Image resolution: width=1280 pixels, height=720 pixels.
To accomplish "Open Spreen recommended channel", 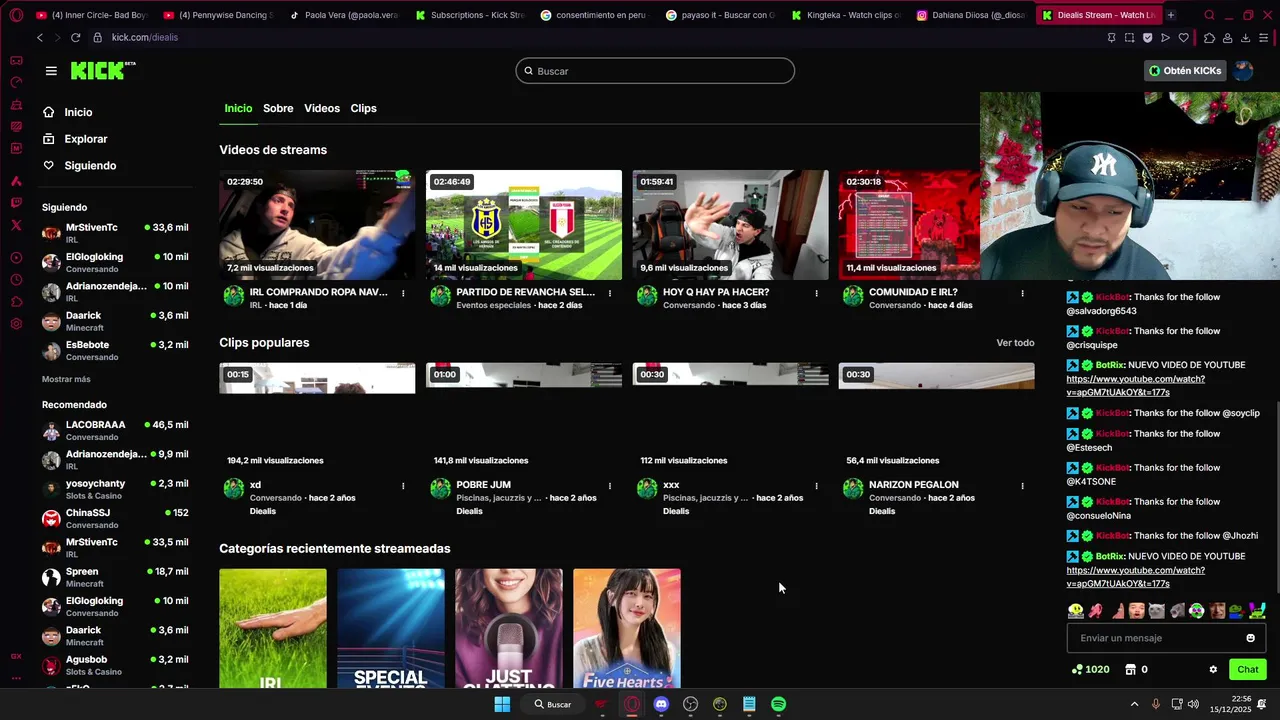I will [115, 577].
